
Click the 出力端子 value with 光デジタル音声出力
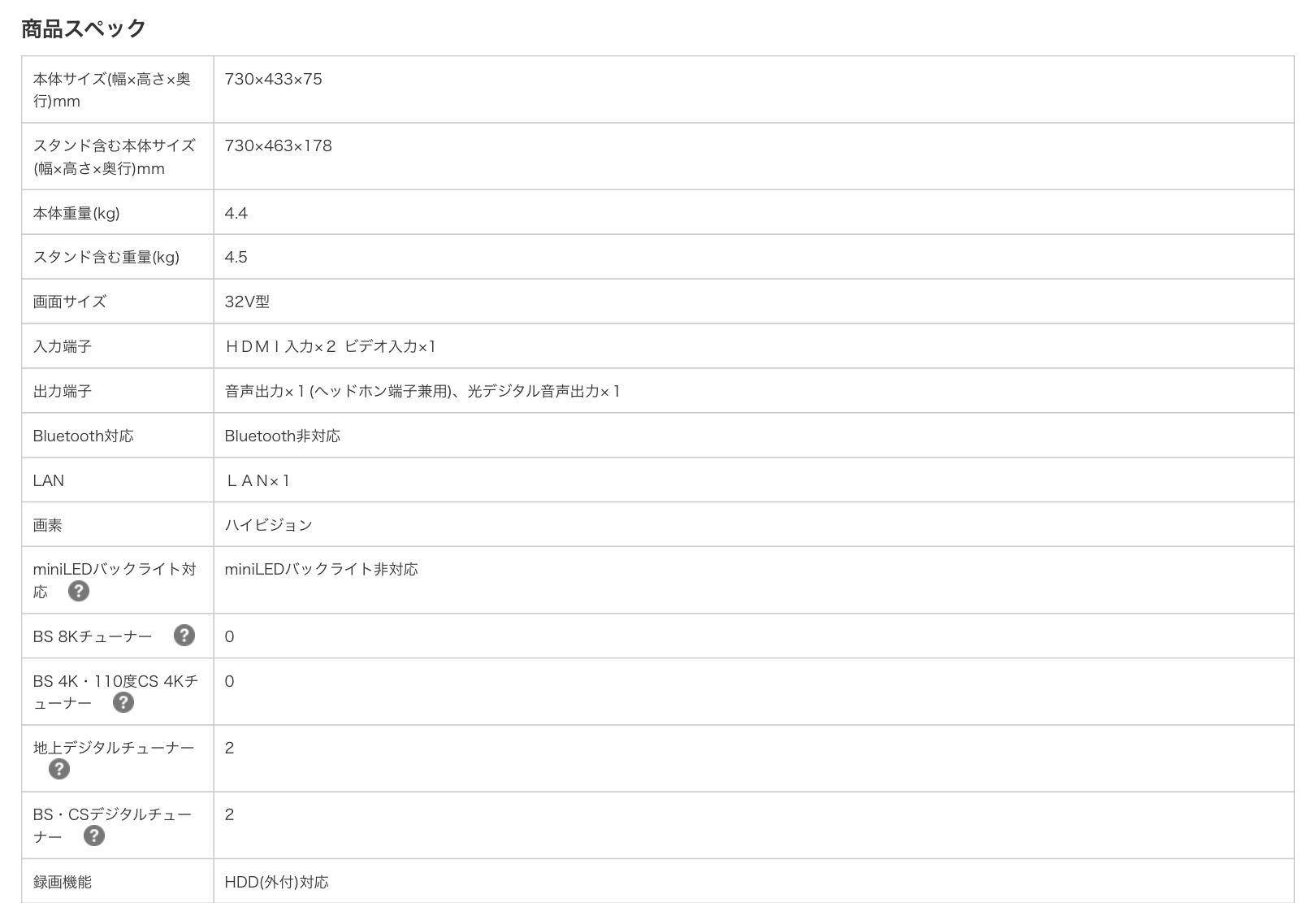tap(422, 391)
